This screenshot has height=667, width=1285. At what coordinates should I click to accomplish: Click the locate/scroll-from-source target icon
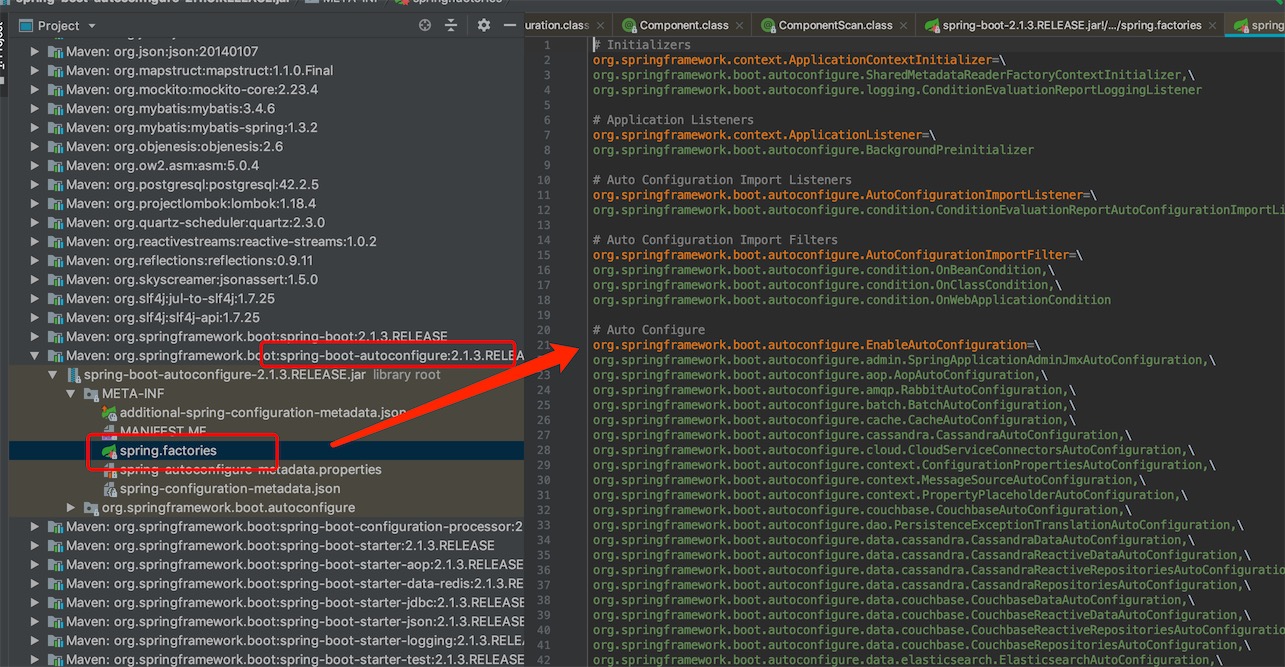point(425,26)
